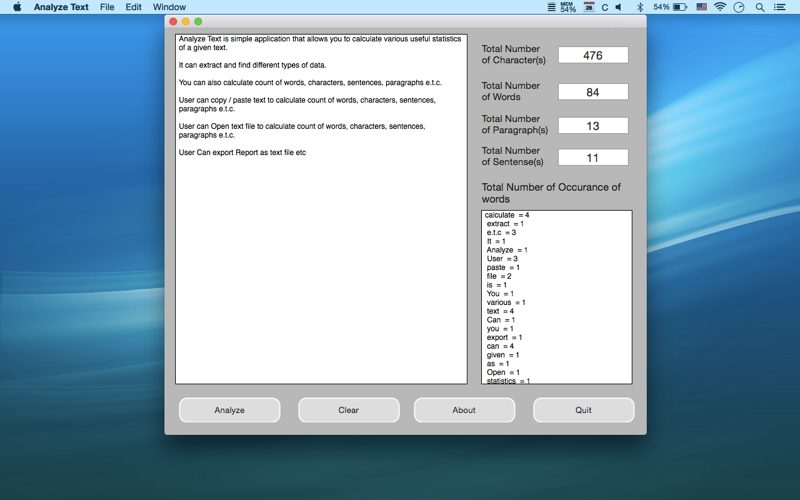Click the Wi-Fi status icon
800x500 pixels.
point(720,7)
